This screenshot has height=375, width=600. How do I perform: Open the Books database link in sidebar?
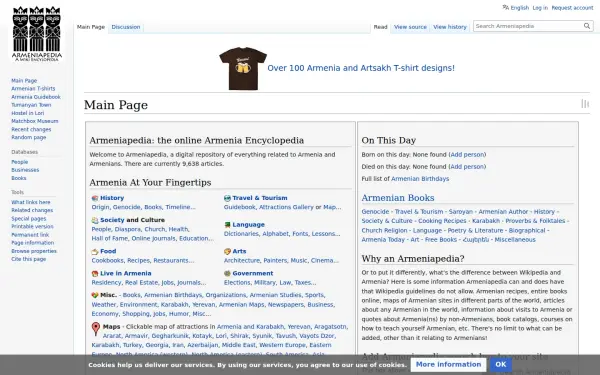19,178
